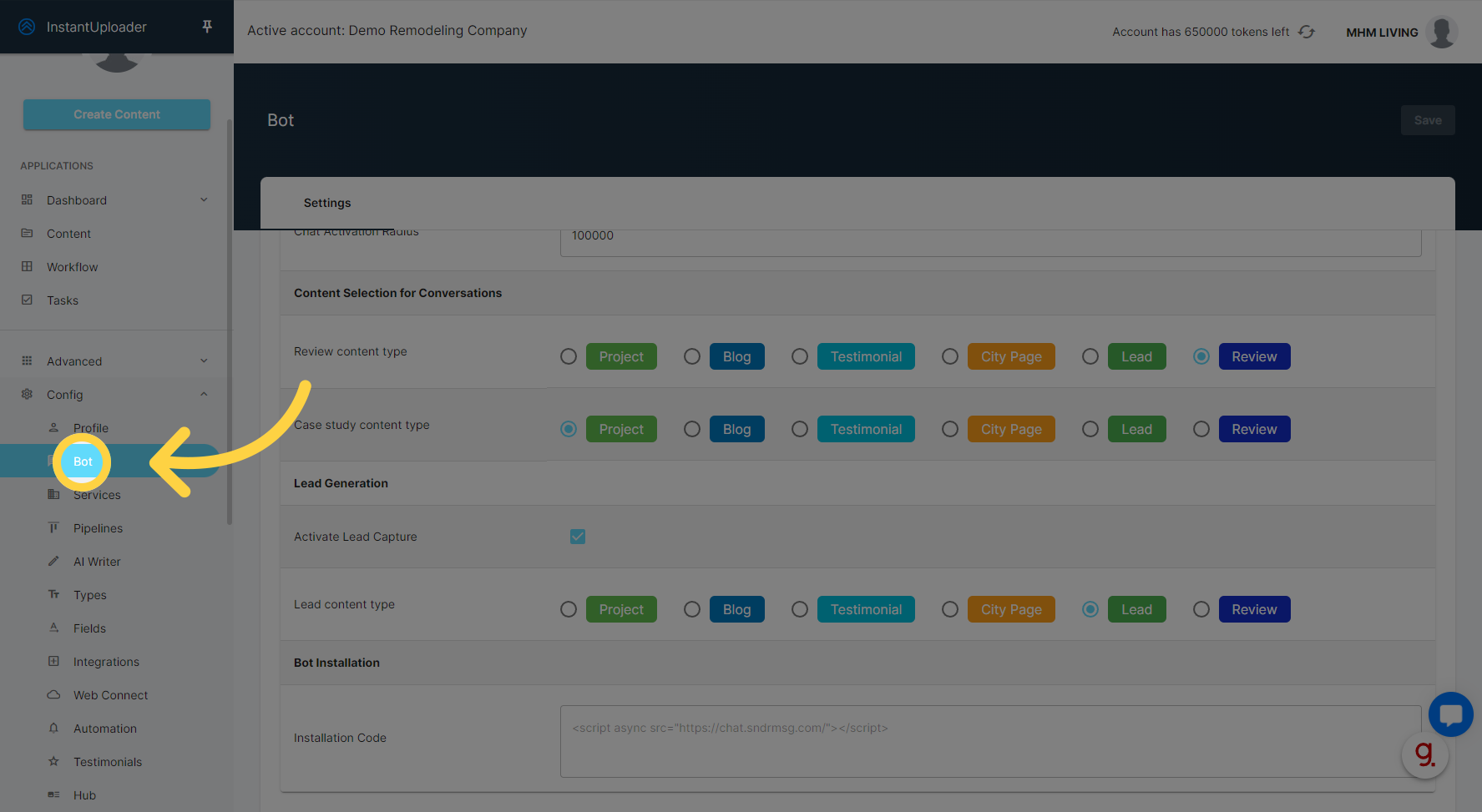
Task: Select Lead radio for Case study content type
Action: [x=1090, y=429]
